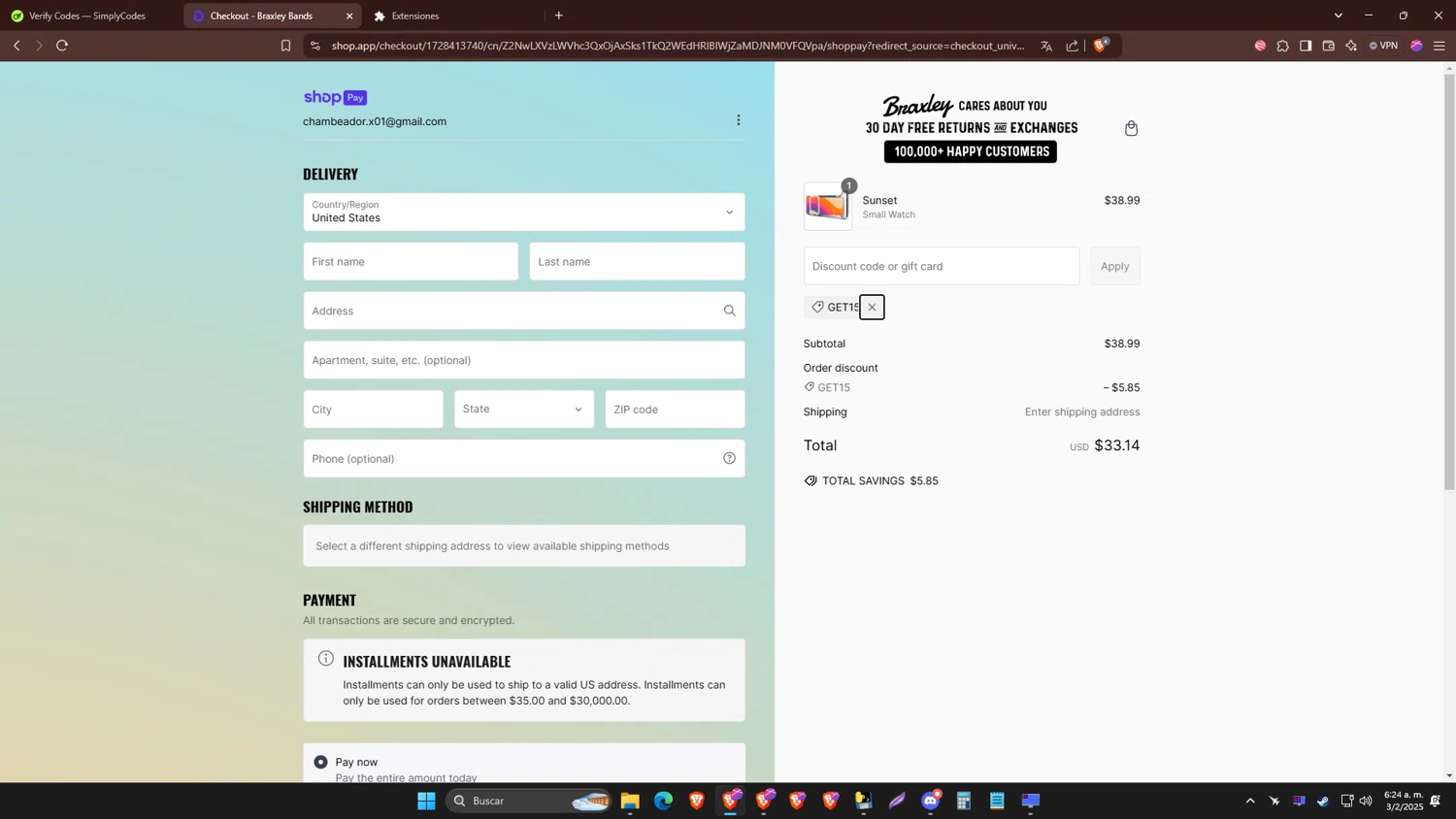Open File Explorer from the taskbar
Viewport: 1456px width, 819px height.
tap(630, 801)
